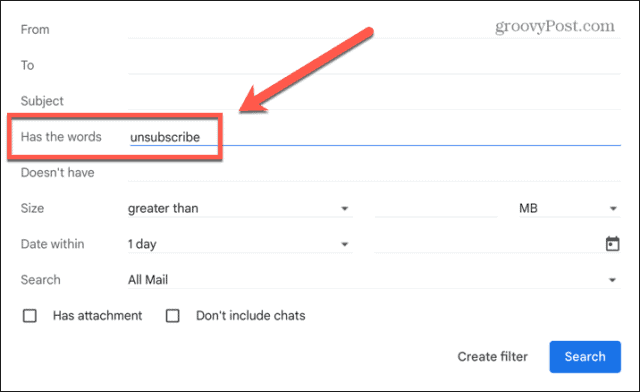Expand the Date within '1 day' dropdown
The height and width of the screenshot is (392, 640).
click(x=240, y=244)
